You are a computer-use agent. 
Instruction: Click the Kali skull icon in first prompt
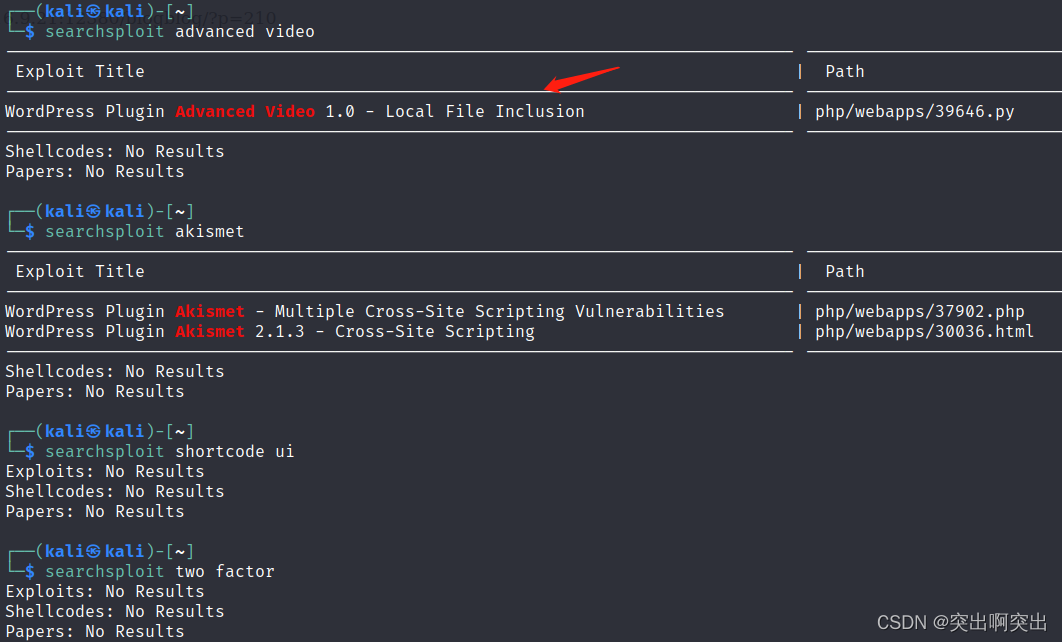tap(94, 12)
